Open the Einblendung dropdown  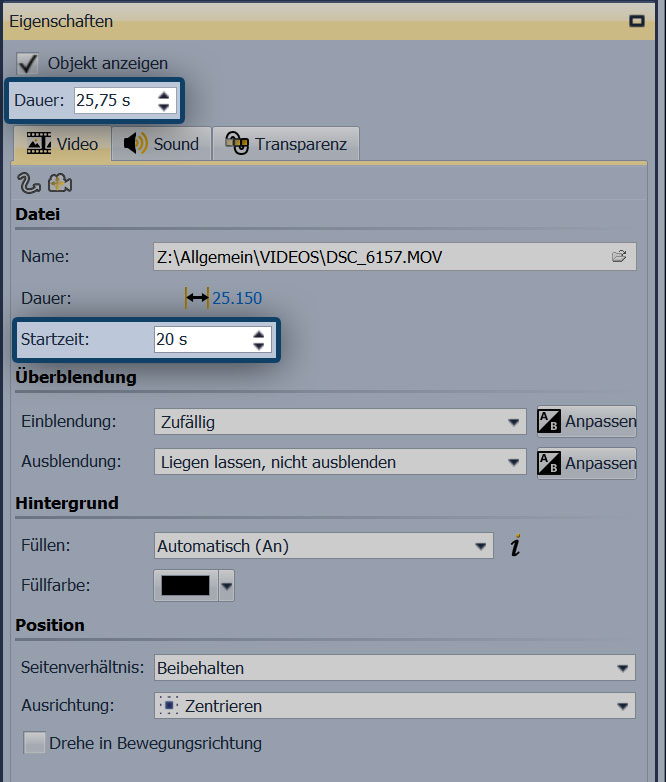[x=340, y=422]
